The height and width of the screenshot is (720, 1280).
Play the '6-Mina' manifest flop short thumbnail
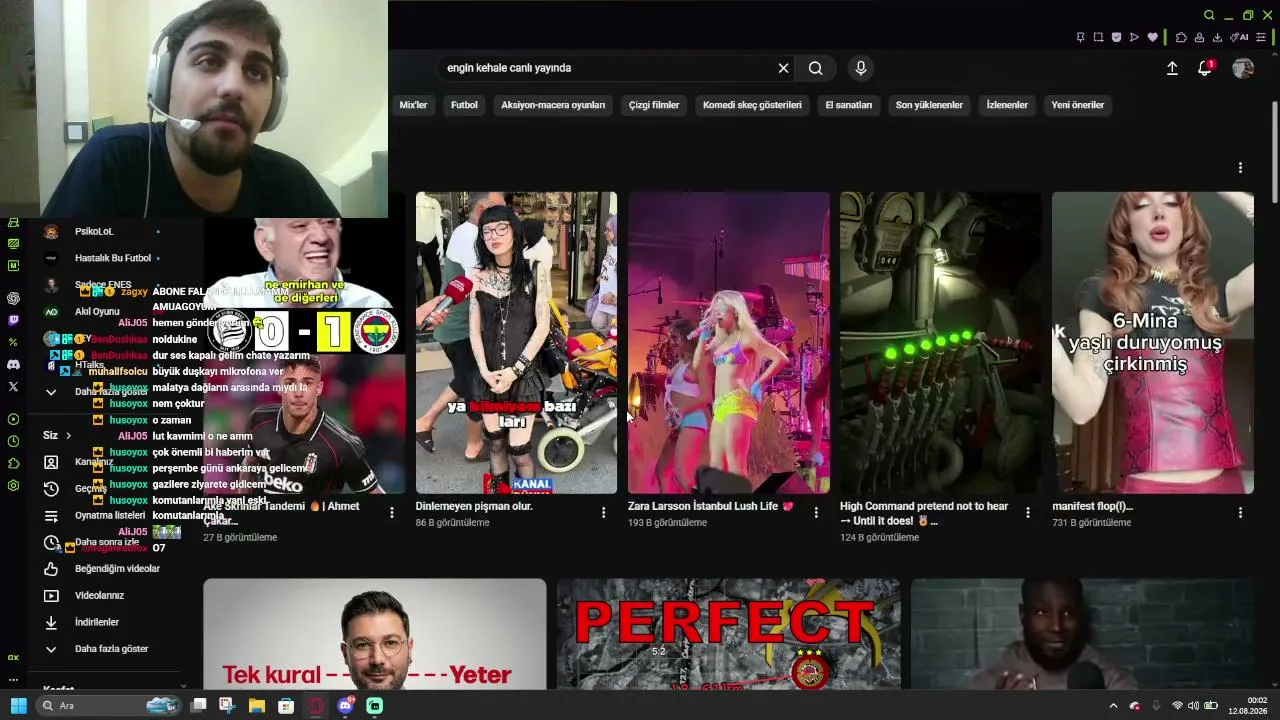(x=1153, y=343)
